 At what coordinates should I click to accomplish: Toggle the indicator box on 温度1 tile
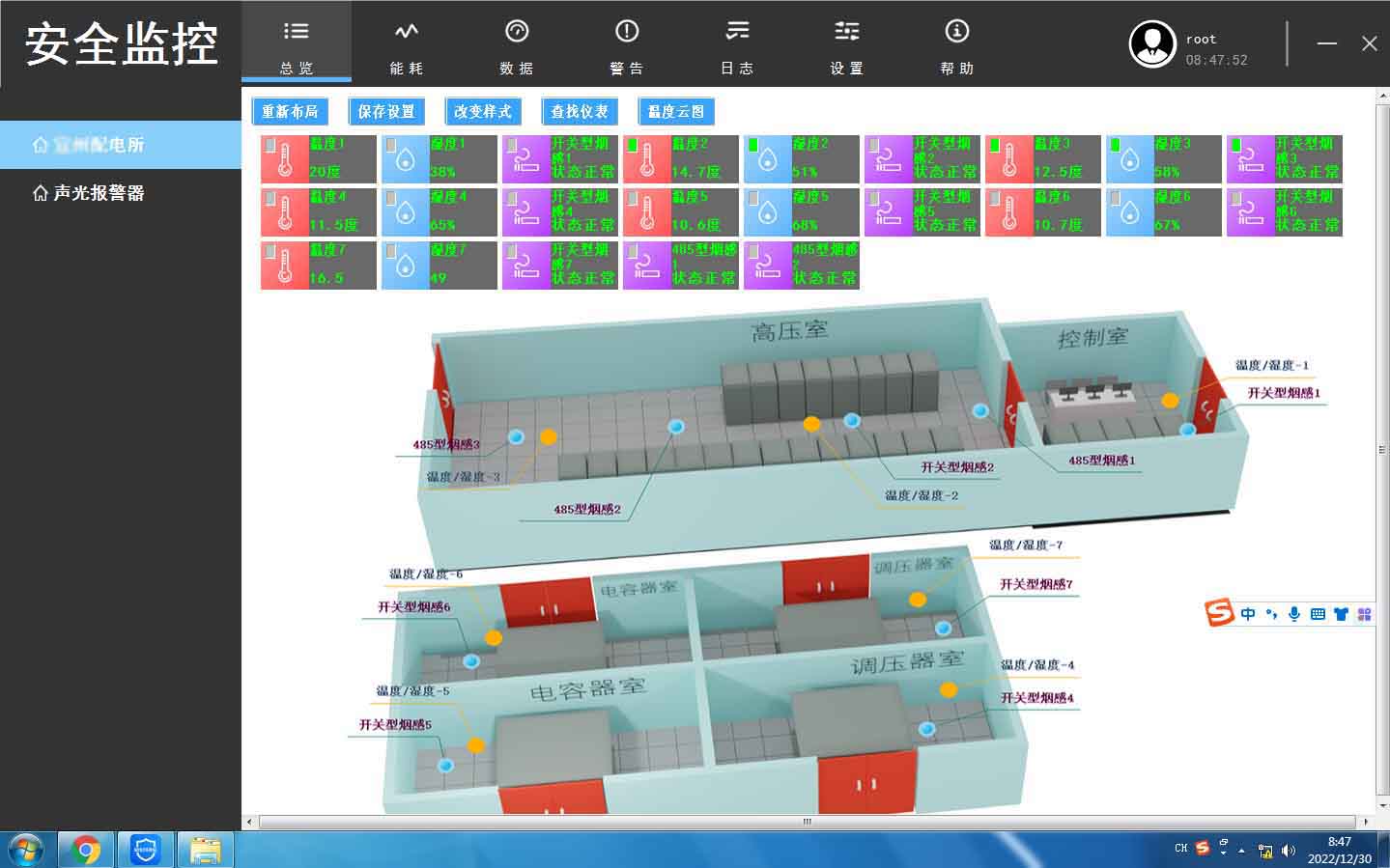click(271, 145)
